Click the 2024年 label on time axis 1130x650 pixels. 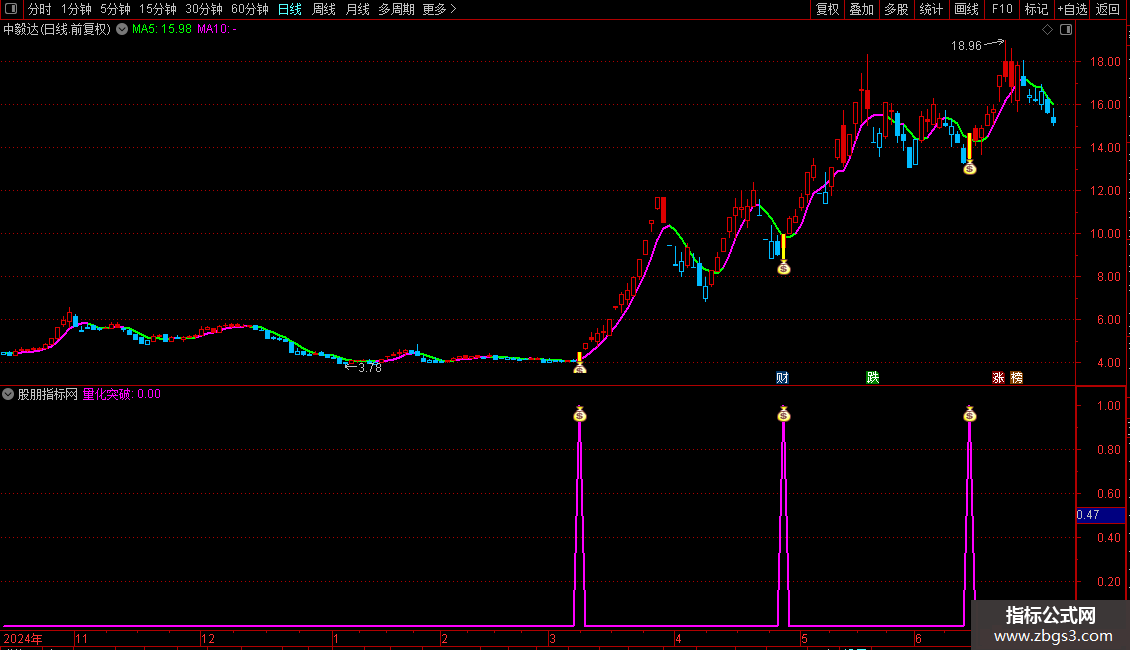(x=23, y=638)
